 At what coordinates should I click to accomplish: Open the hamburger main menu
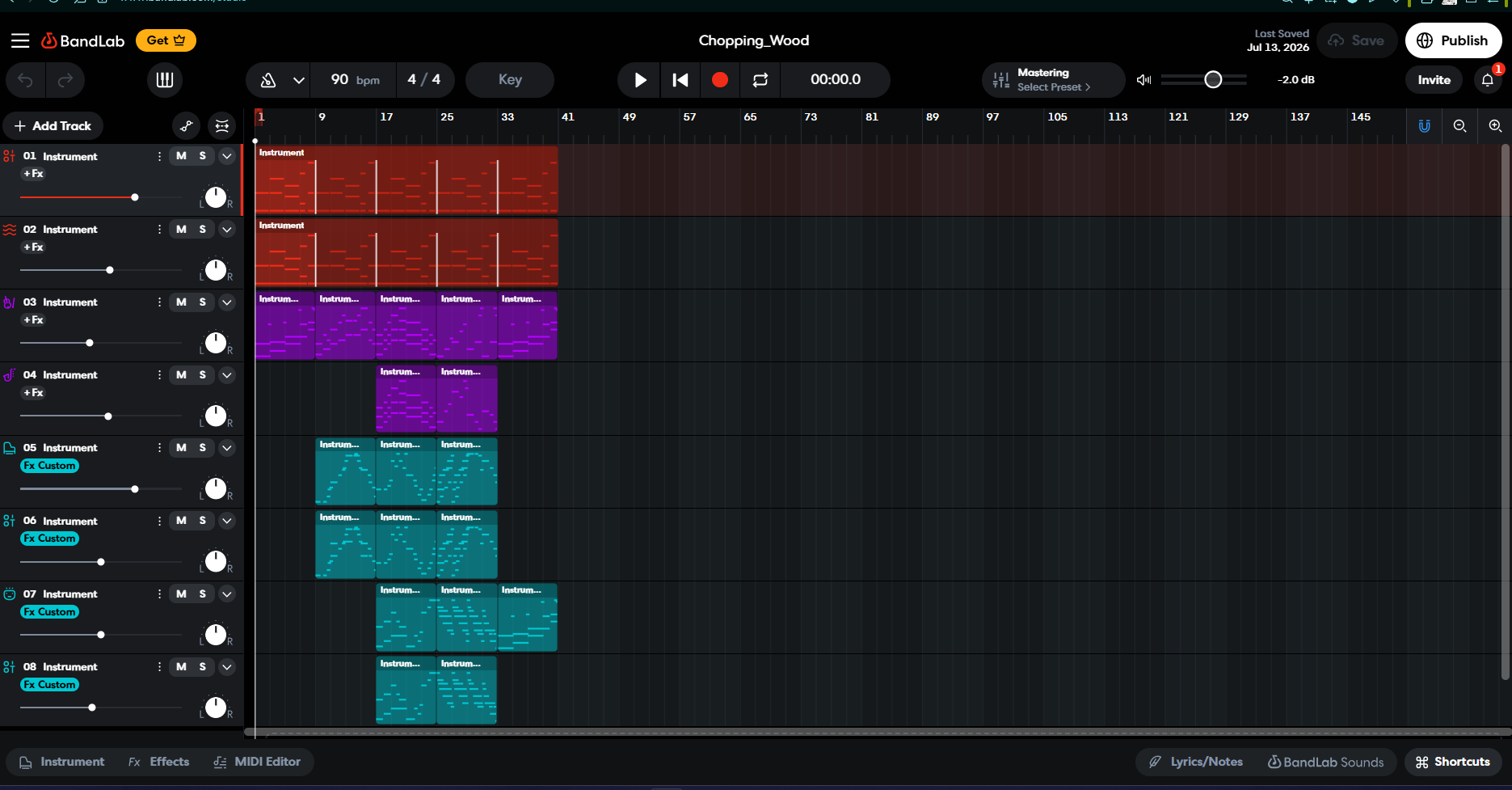[20, 40]
